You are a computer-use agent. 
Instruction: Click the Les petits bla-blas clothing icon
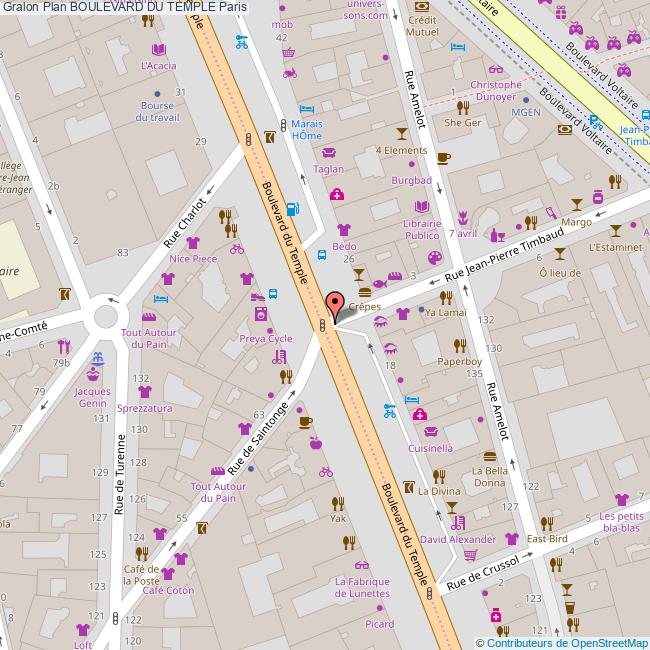(622, 499)
